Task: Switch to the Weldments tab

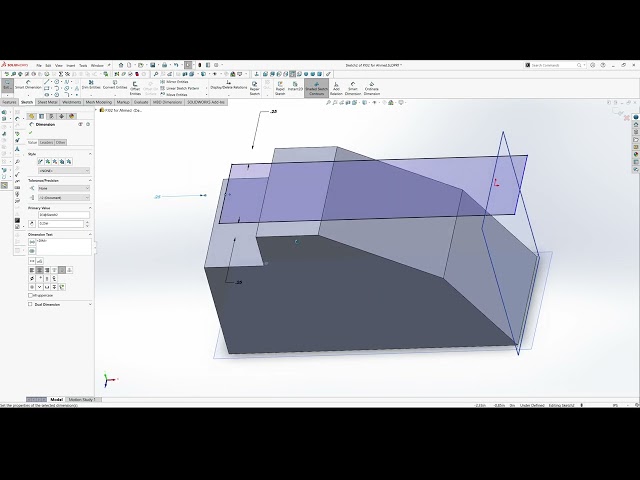Action: tap(71, 102)
